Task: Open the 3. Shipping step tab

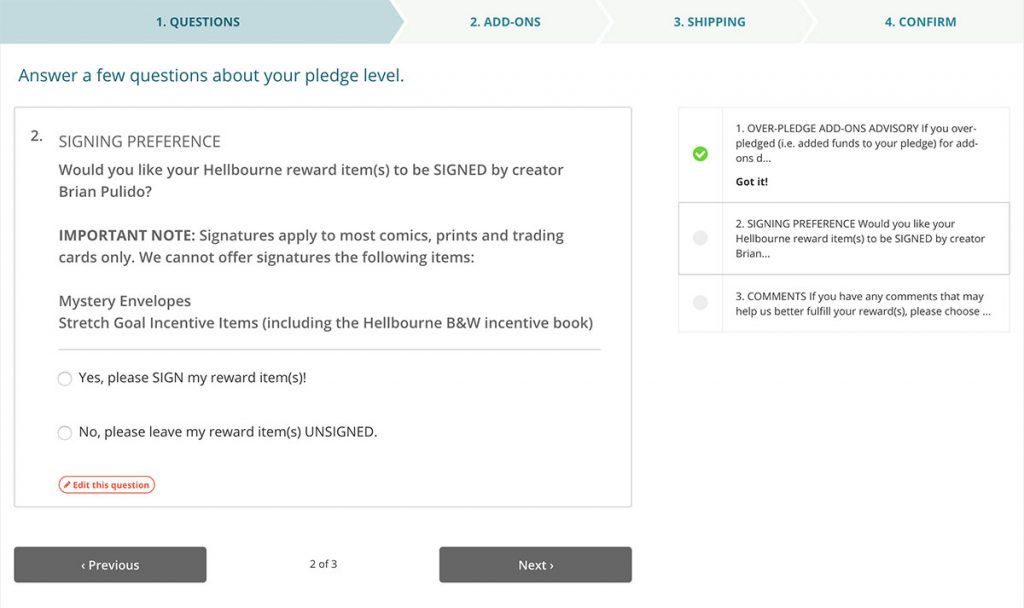Action: tap(711, 22)
